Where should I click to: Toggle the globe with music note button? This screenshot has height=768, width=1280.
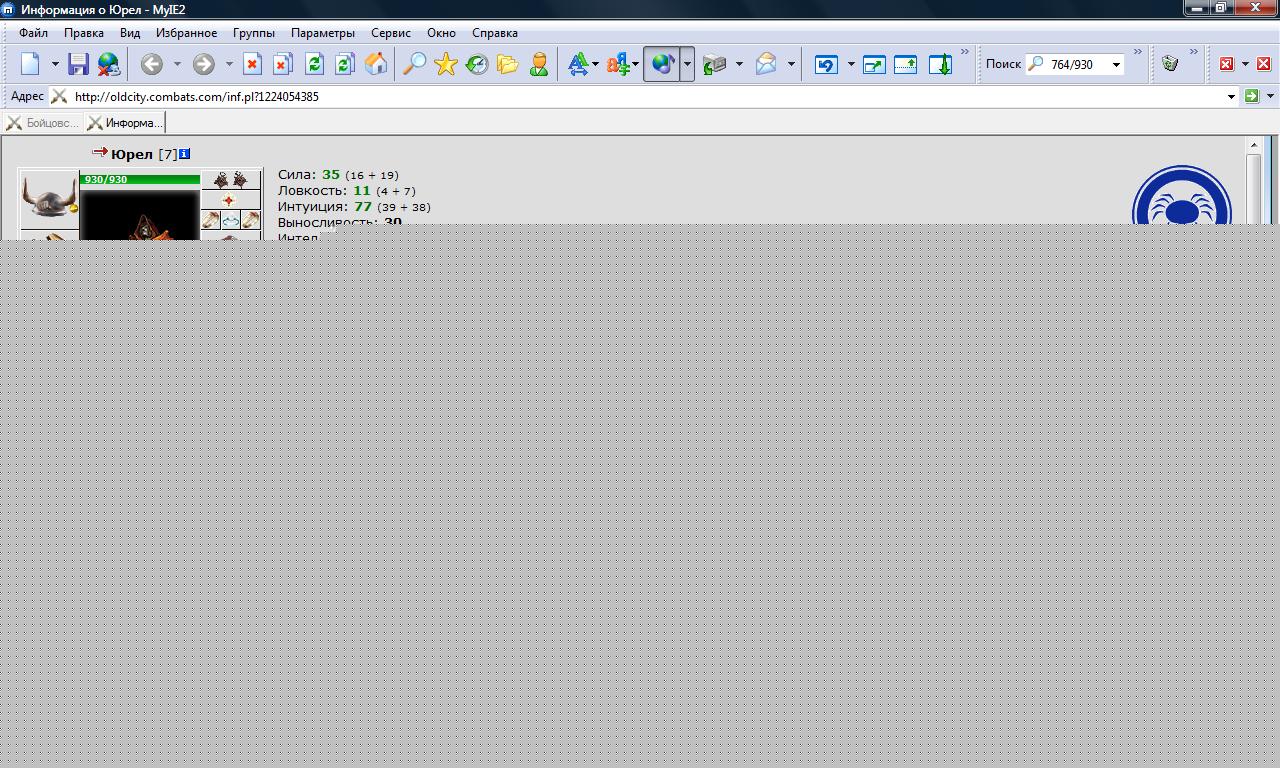(x=662, y=64)
